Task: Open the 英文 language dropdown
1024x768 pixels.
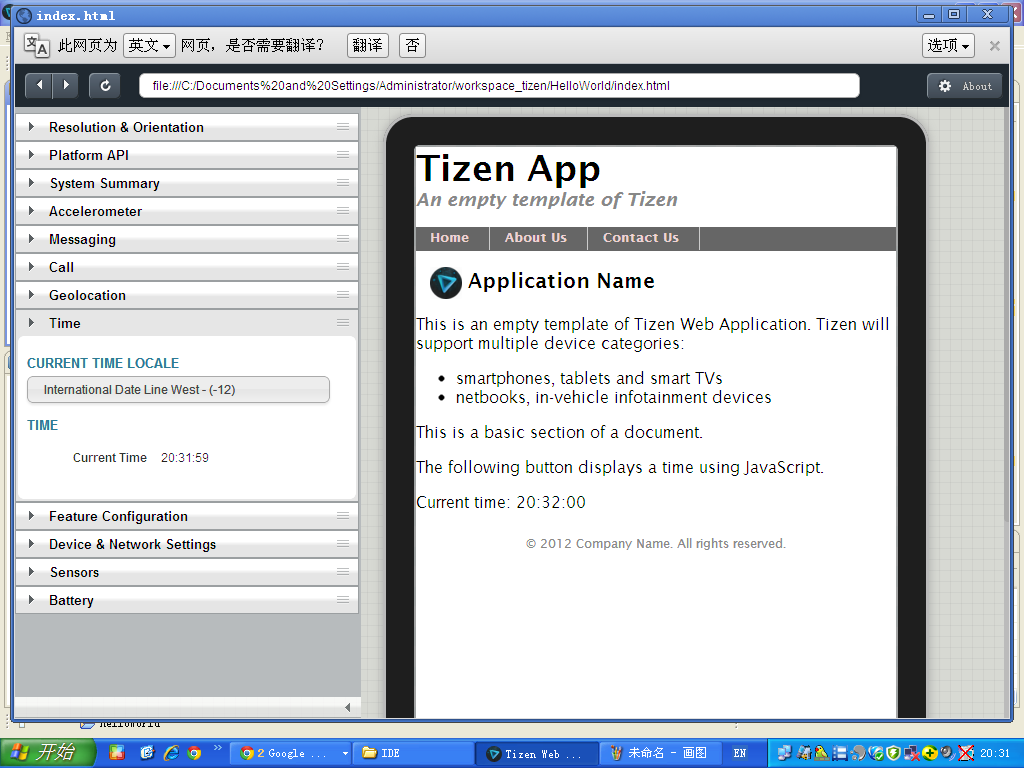Action: click(149, 46)
